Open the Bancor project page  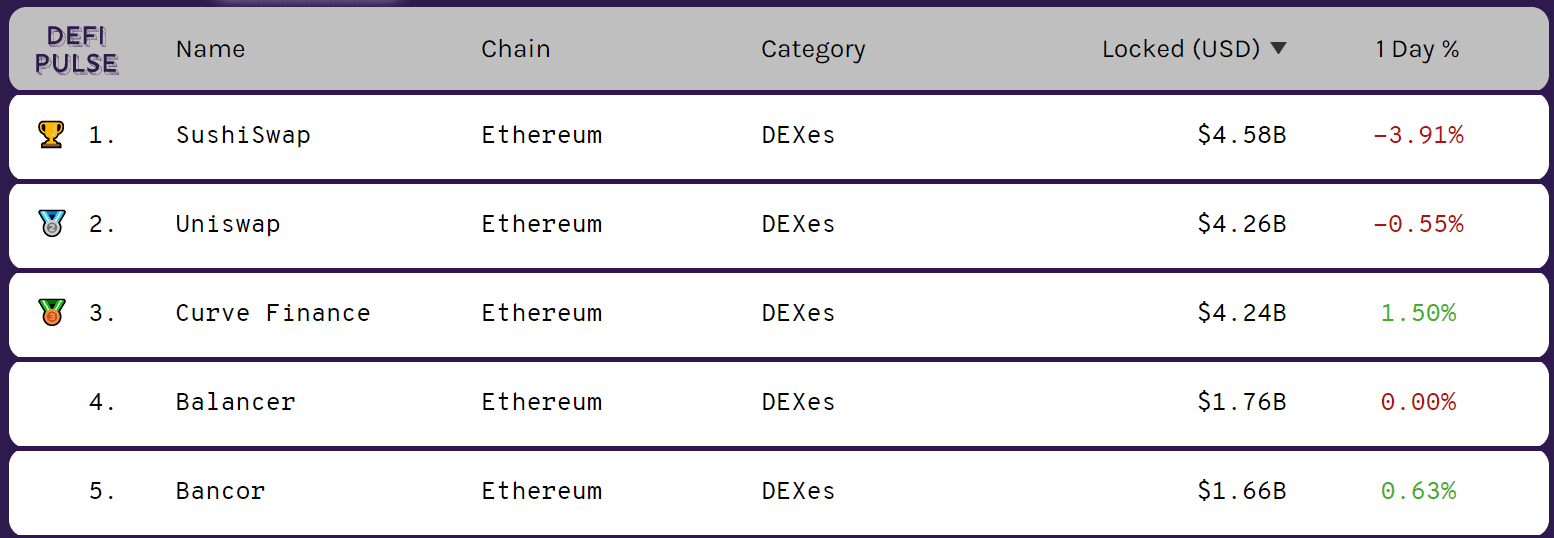(x=221, y=491)
